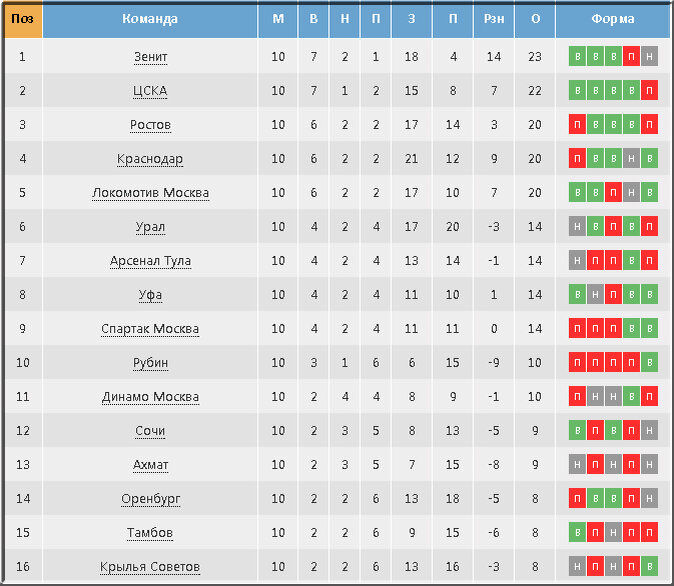The width and height of the screenshot is (674, 586).
Task: Click Зенит's gray Н form badge
Action: pos(649,56)
